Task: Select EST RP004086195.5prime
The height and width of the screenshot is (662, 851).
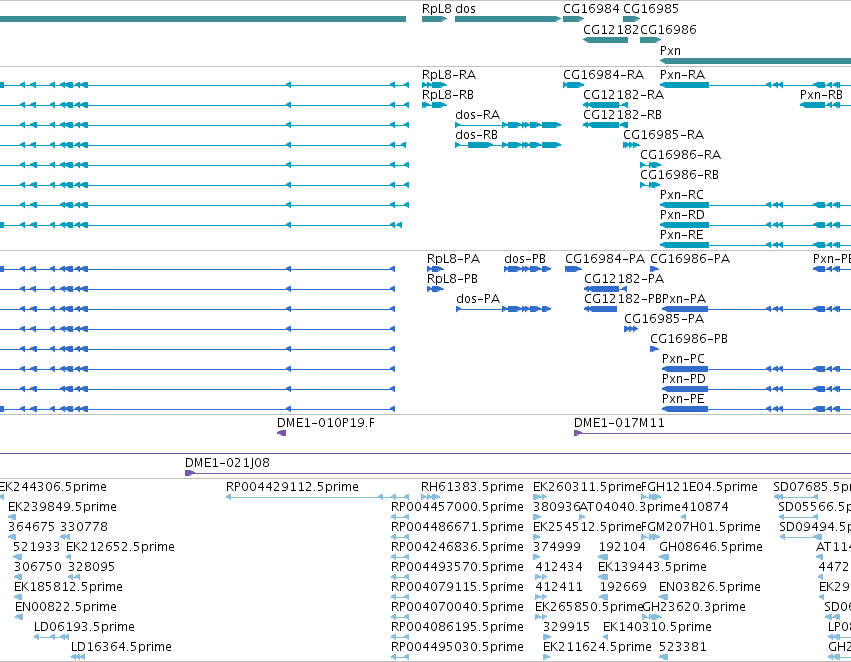Action: point(457,628)
